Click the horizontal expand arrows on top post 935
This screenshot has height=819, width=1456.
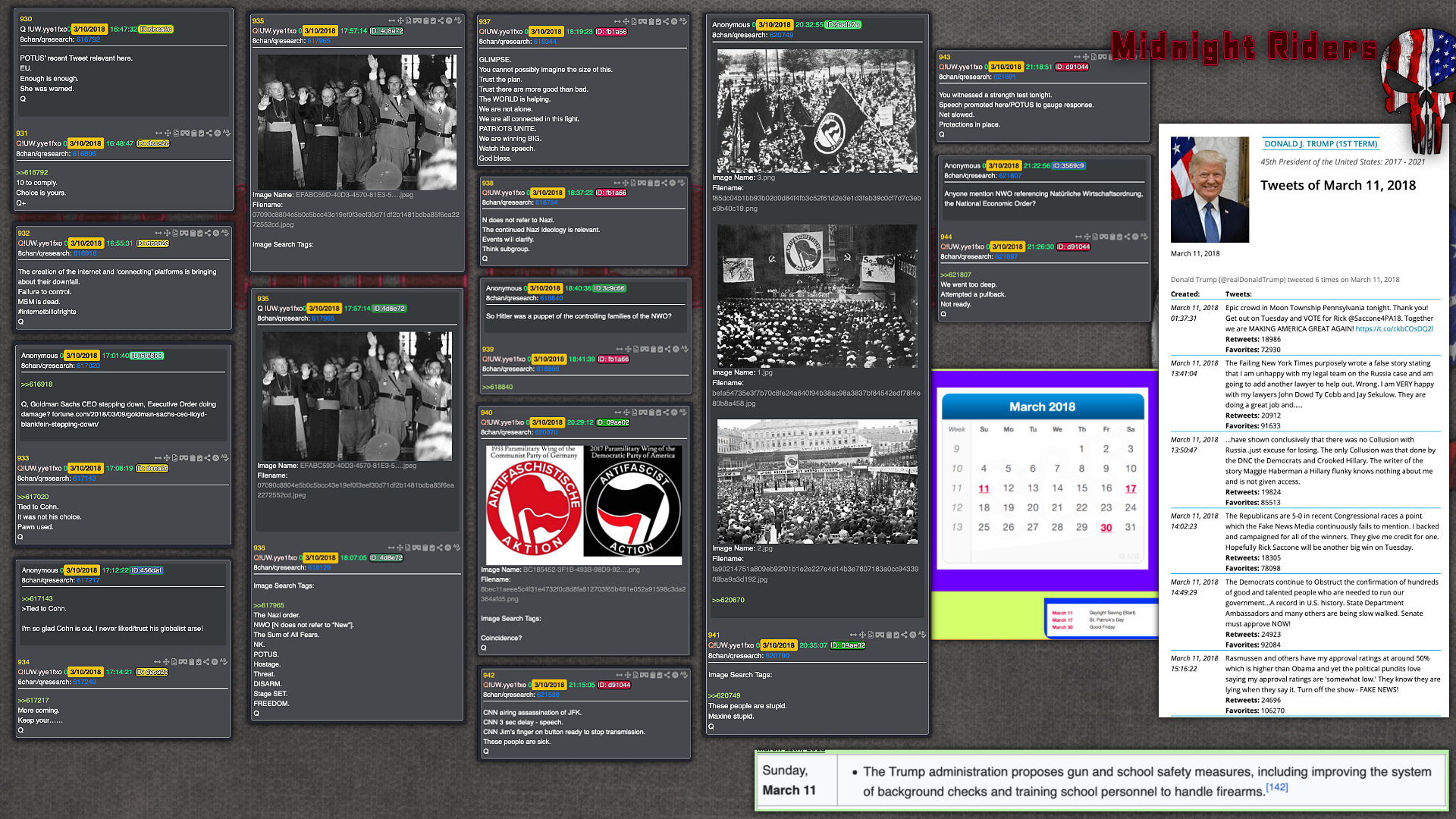[391, 20]
